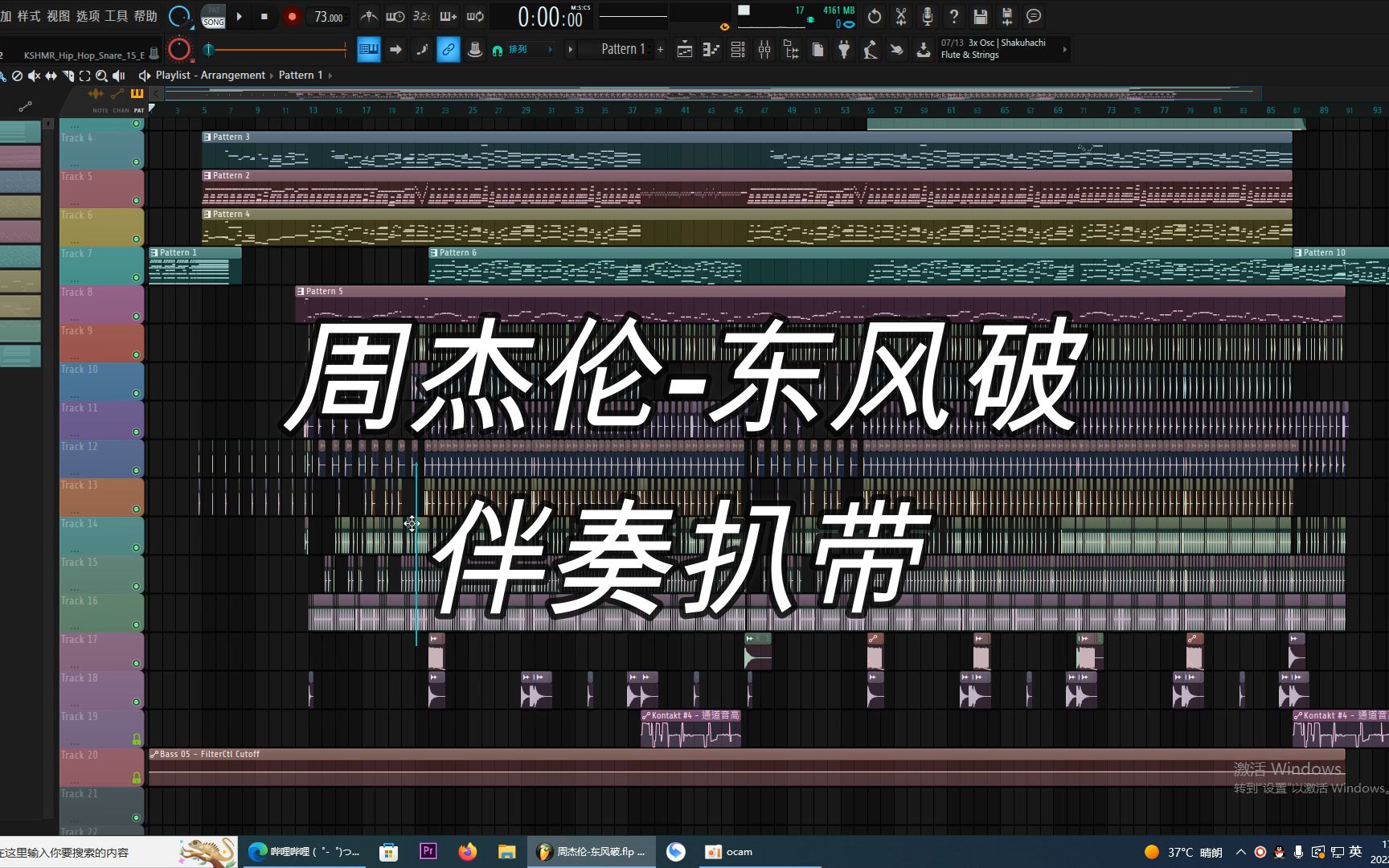Open the Channel rack icon
Viewport: 1389px width, 868px height.
pos(738,50)
